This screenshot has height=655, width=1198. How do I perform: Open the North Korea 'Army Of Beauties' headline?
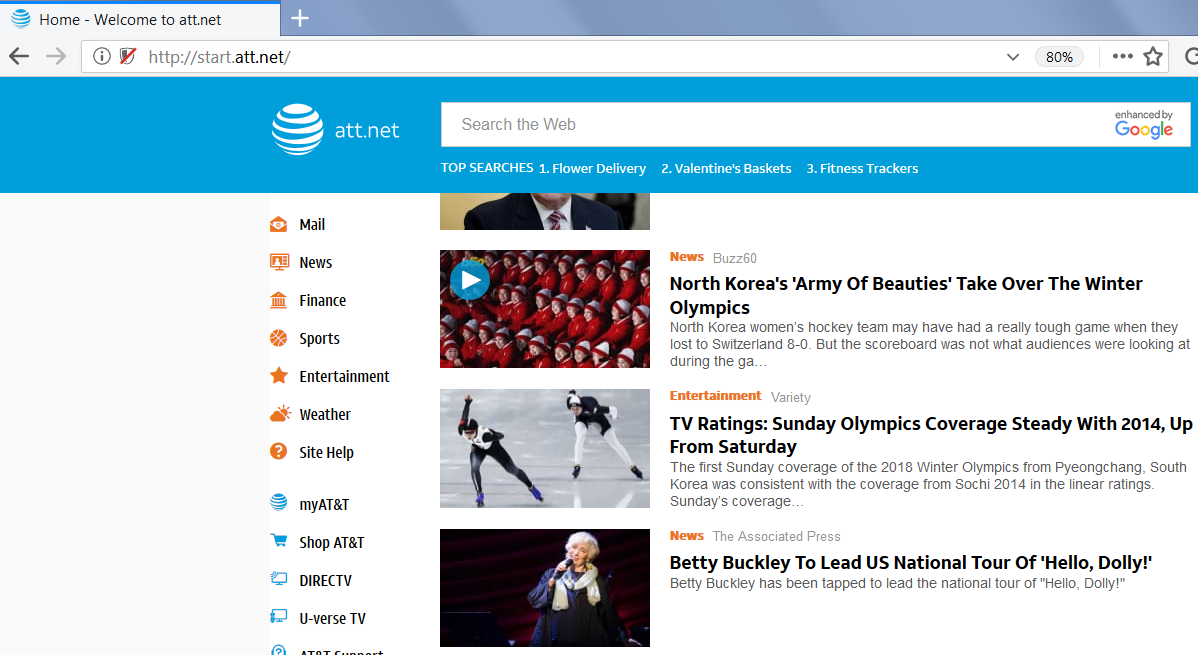[906, 295]
